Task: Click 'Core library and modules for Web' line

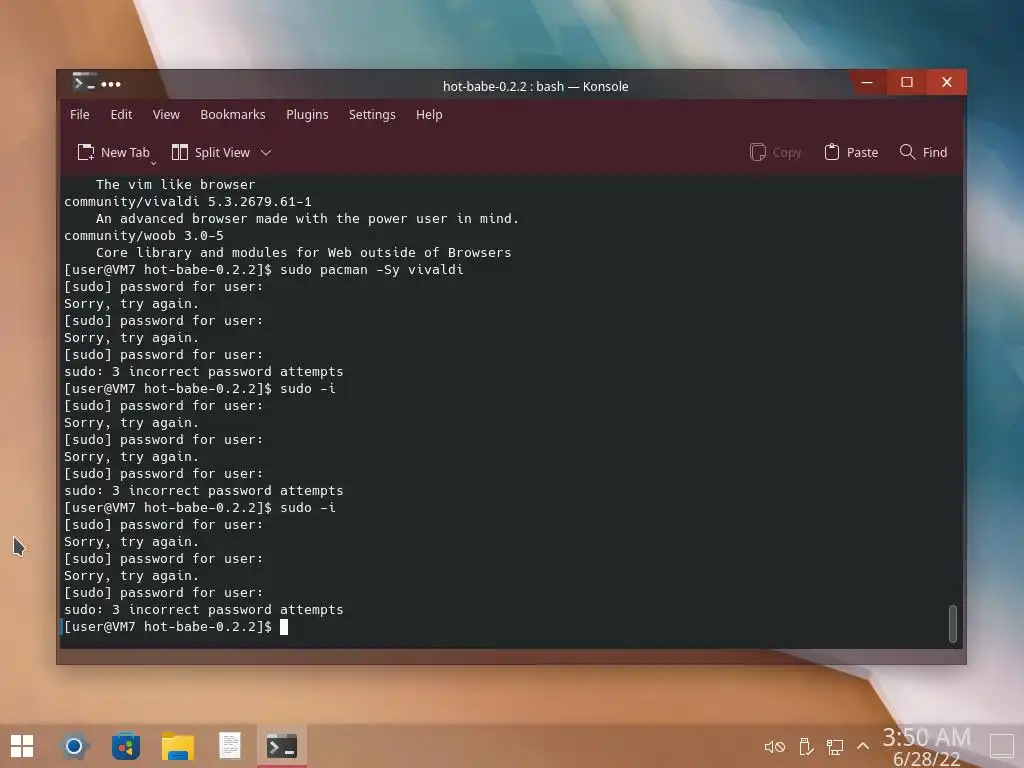Action: click(304, 253)
